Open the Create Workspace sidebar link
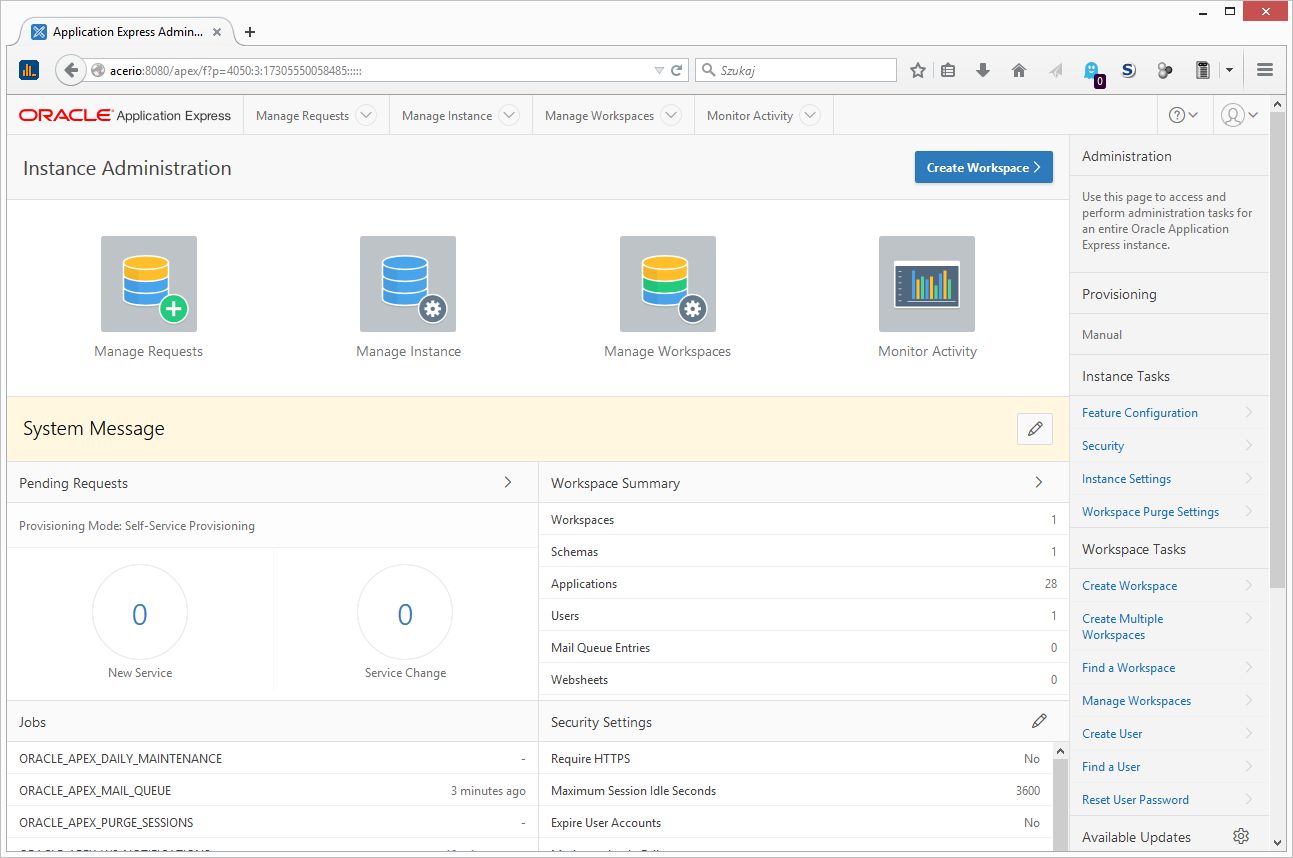Viewport: 1293px width, 858px height. pyautogui.click(x=1129, y=585)
